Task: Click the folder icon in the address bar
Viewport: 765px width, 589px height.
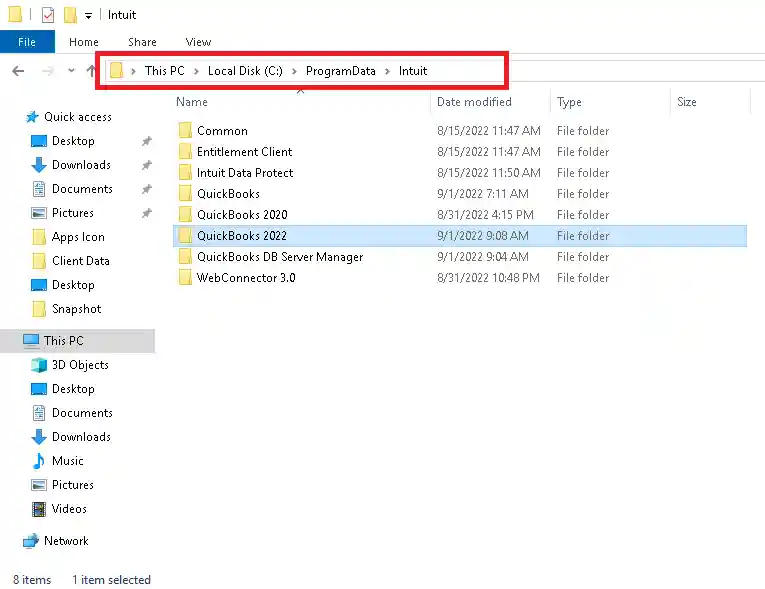Action: click(x=116, y=71)
